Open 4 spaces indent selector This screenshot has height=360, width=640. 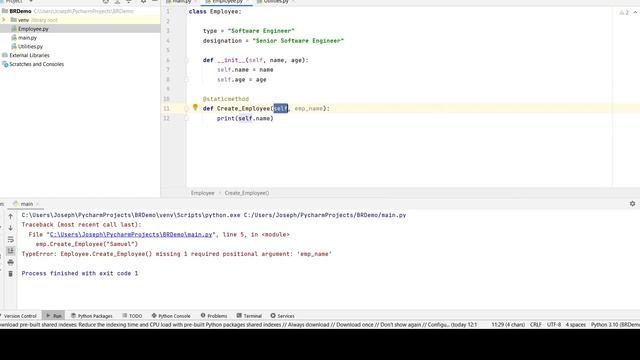pos(576,325)
